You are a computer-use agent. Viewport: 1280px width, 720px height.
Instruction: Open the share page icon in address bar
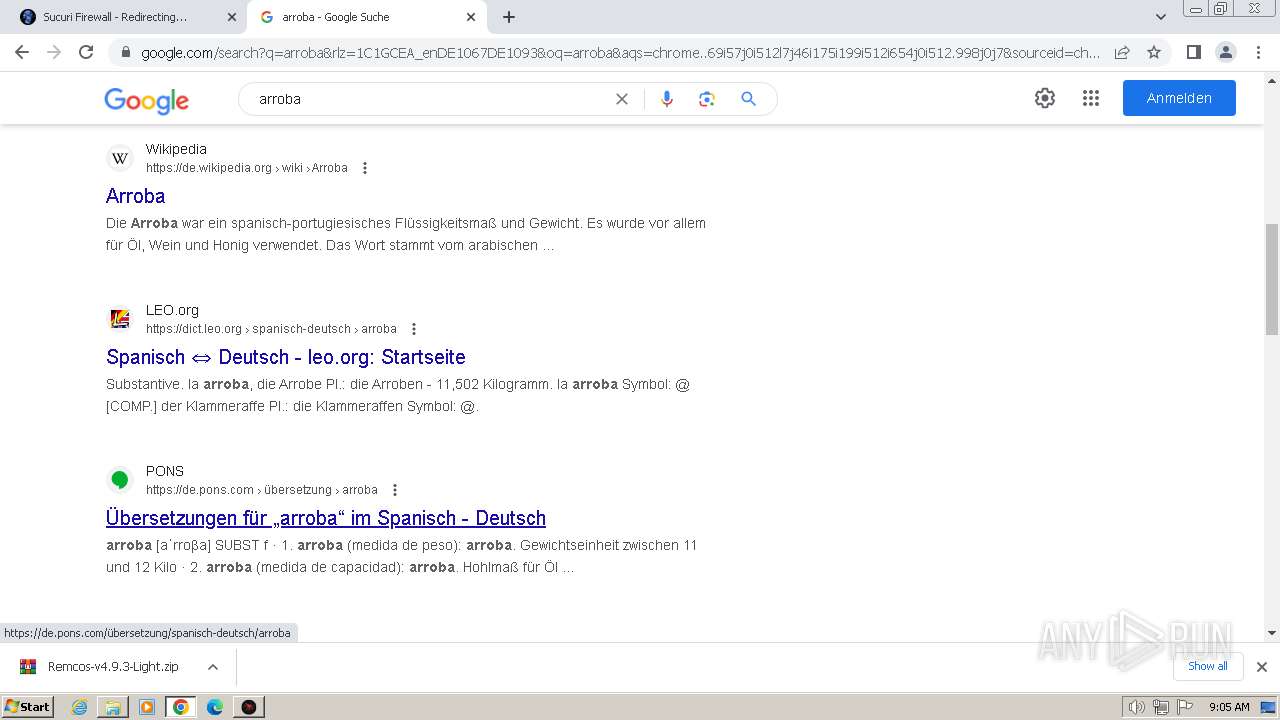(x=1122, y=52)
